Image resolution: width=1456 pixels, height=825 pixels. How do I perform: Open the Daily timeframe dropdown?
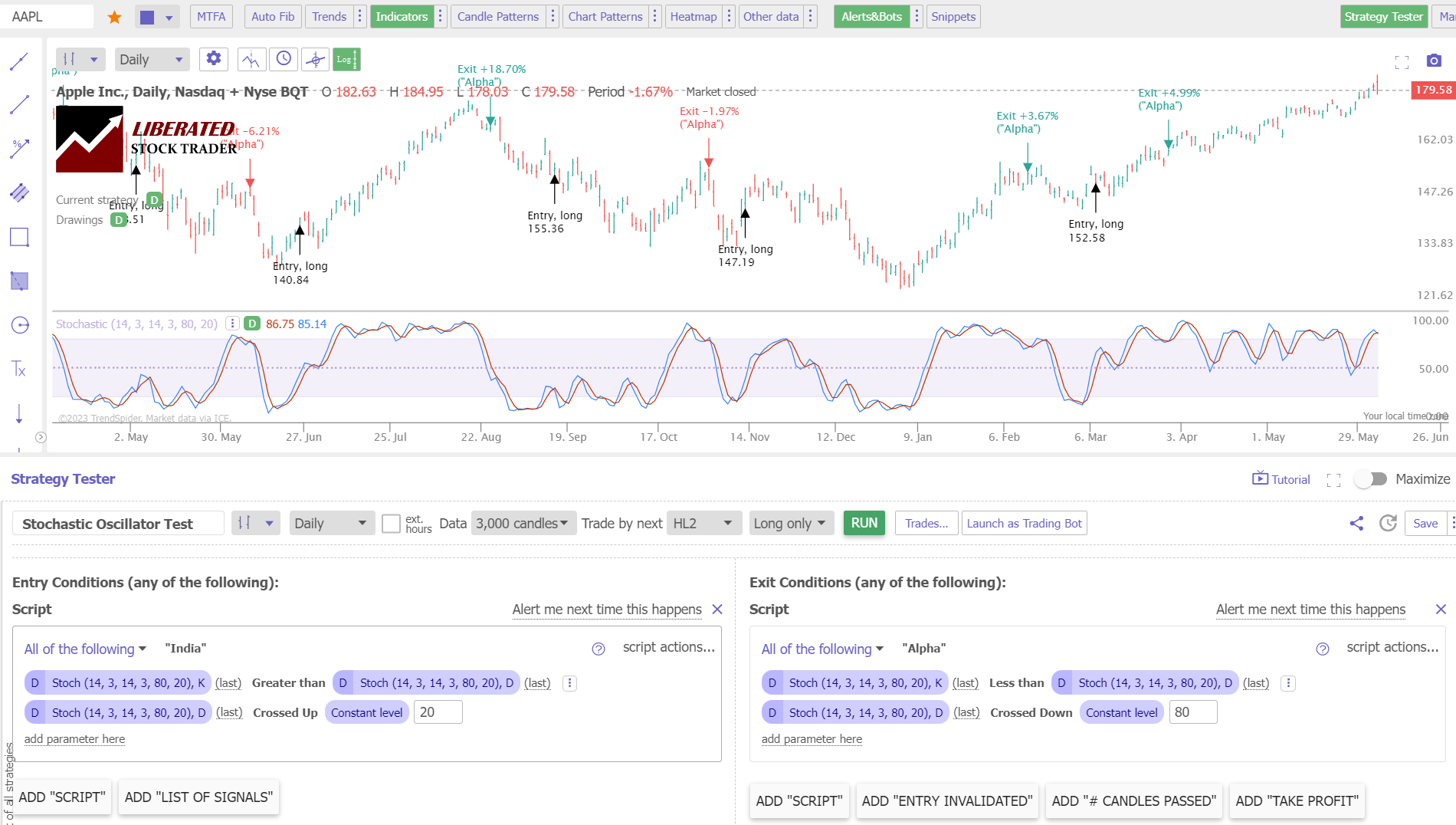pos(151,59)
